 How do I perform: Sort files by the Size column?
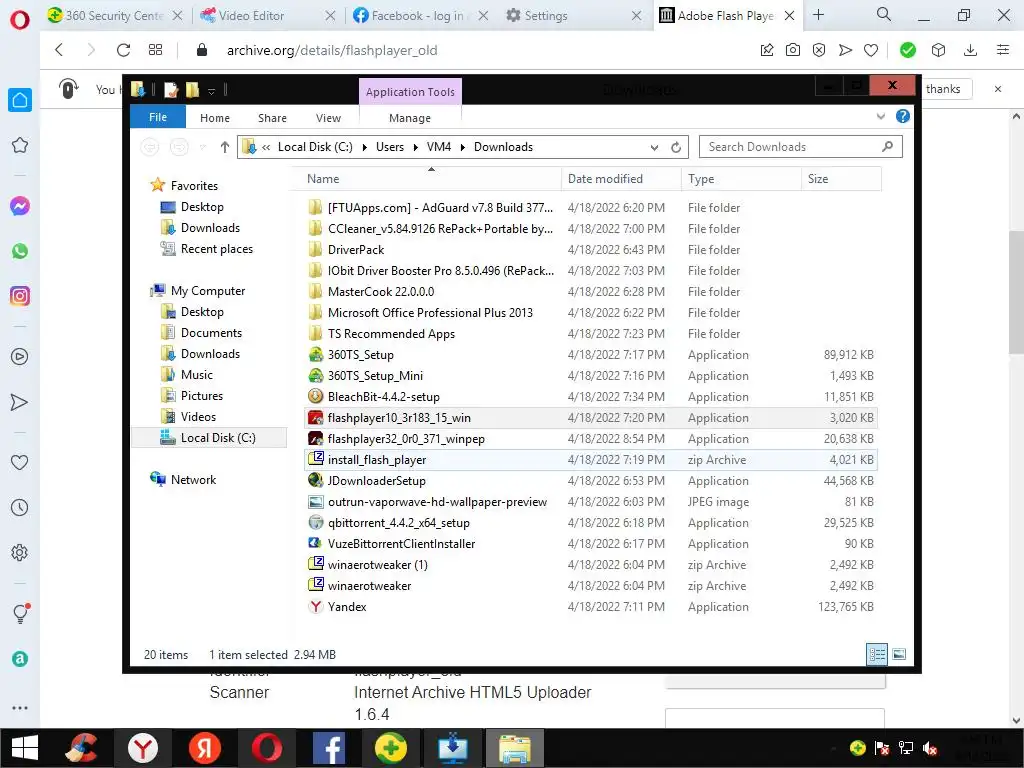(x=841, y=179)
